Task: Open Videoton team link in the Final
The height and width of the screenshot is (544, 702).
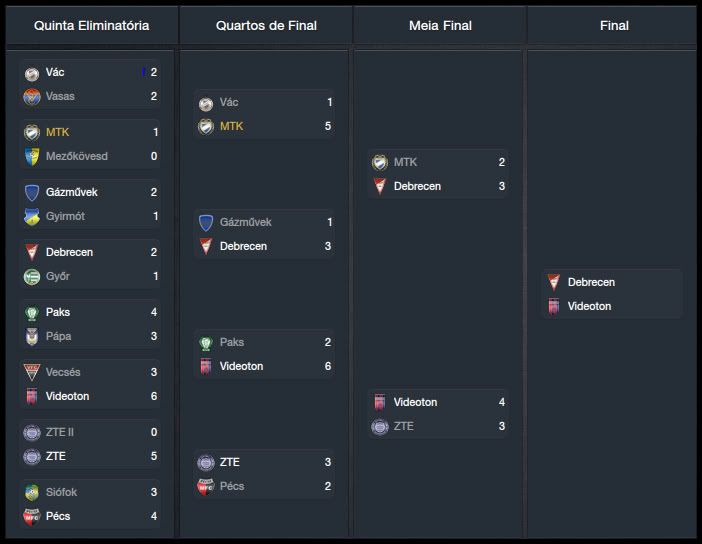Action: [x=589, y=307]
